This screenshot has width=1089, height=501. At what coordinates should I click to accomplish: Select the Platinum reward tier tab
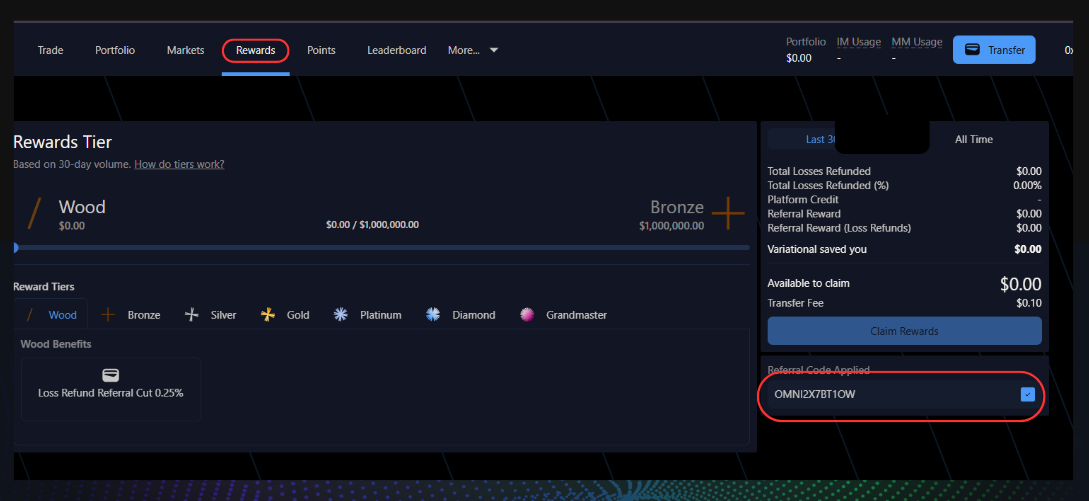[367, 315]
